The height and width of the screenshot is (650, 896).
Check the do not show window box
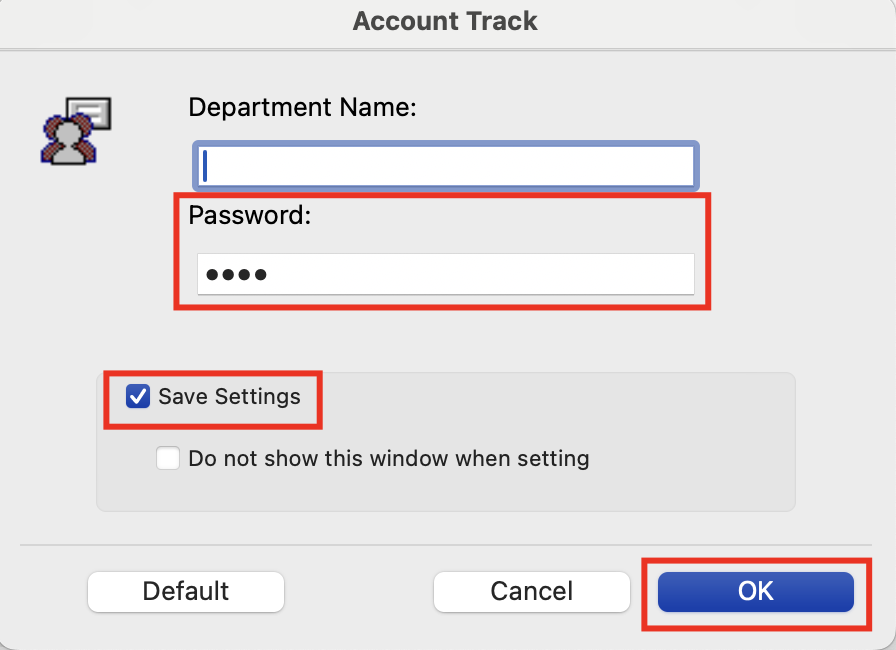[169, 459]
